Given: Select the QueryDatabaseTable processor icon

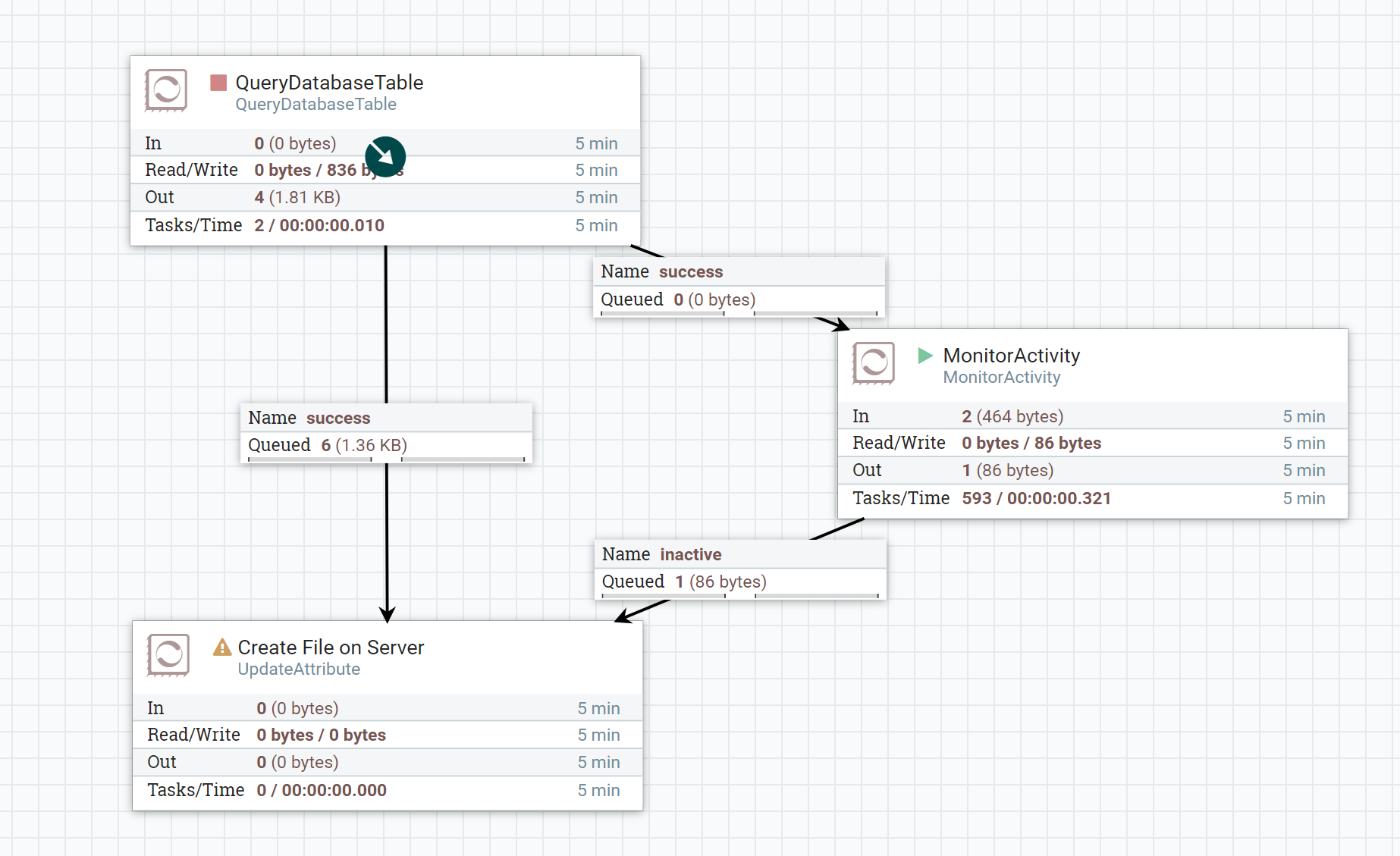Looking at the screenshot, I should [165, 90].
